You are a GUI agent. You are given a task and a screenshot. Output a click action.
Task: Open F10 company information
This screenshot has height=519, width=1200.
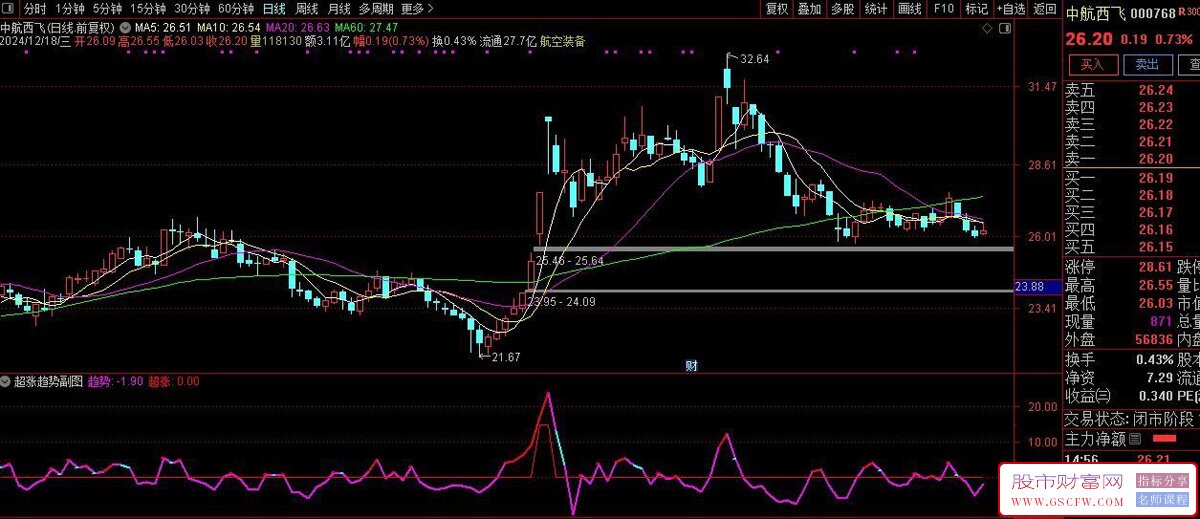(x=943, y=9)
